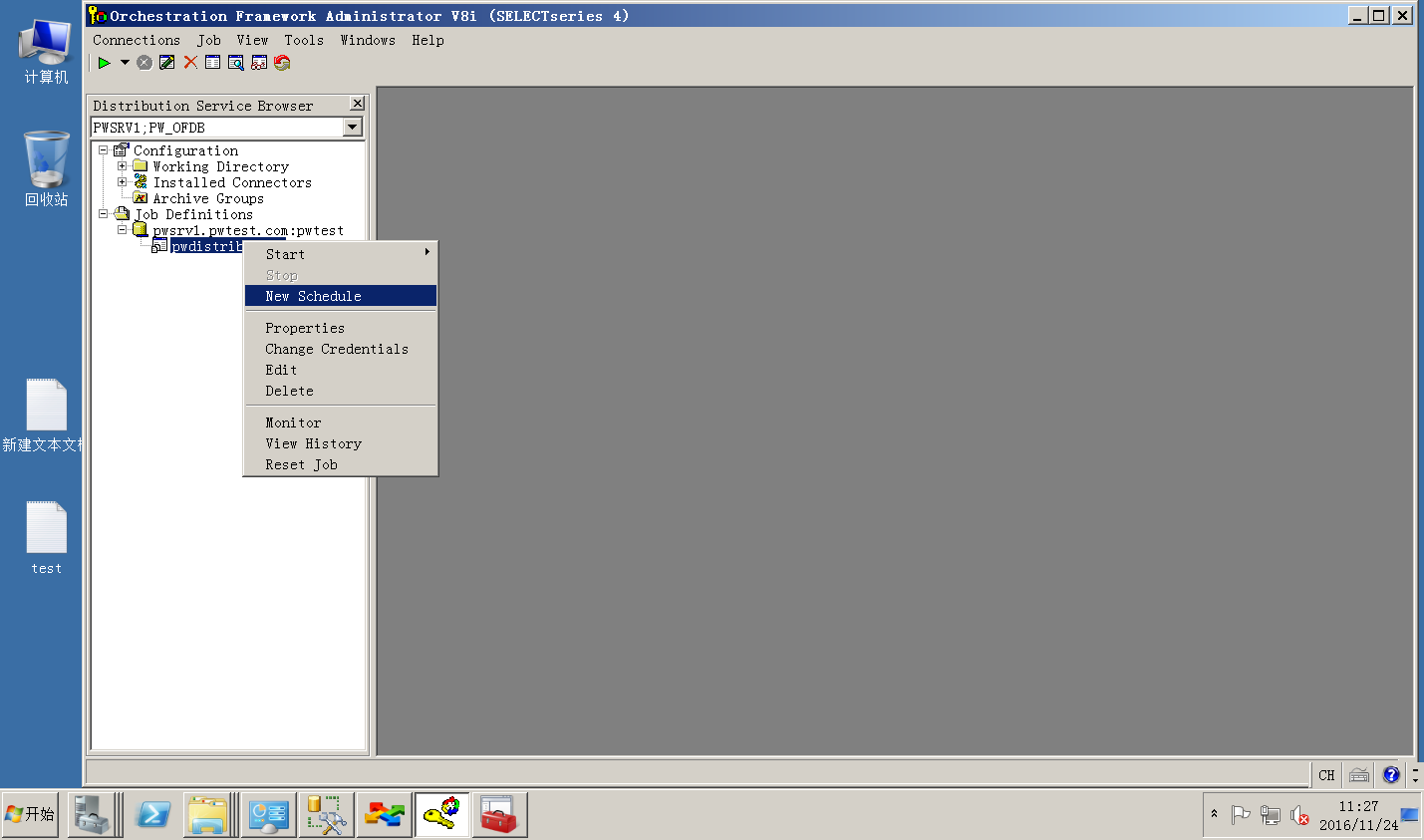Click the green Start job toolbar icon

[104, 63]
